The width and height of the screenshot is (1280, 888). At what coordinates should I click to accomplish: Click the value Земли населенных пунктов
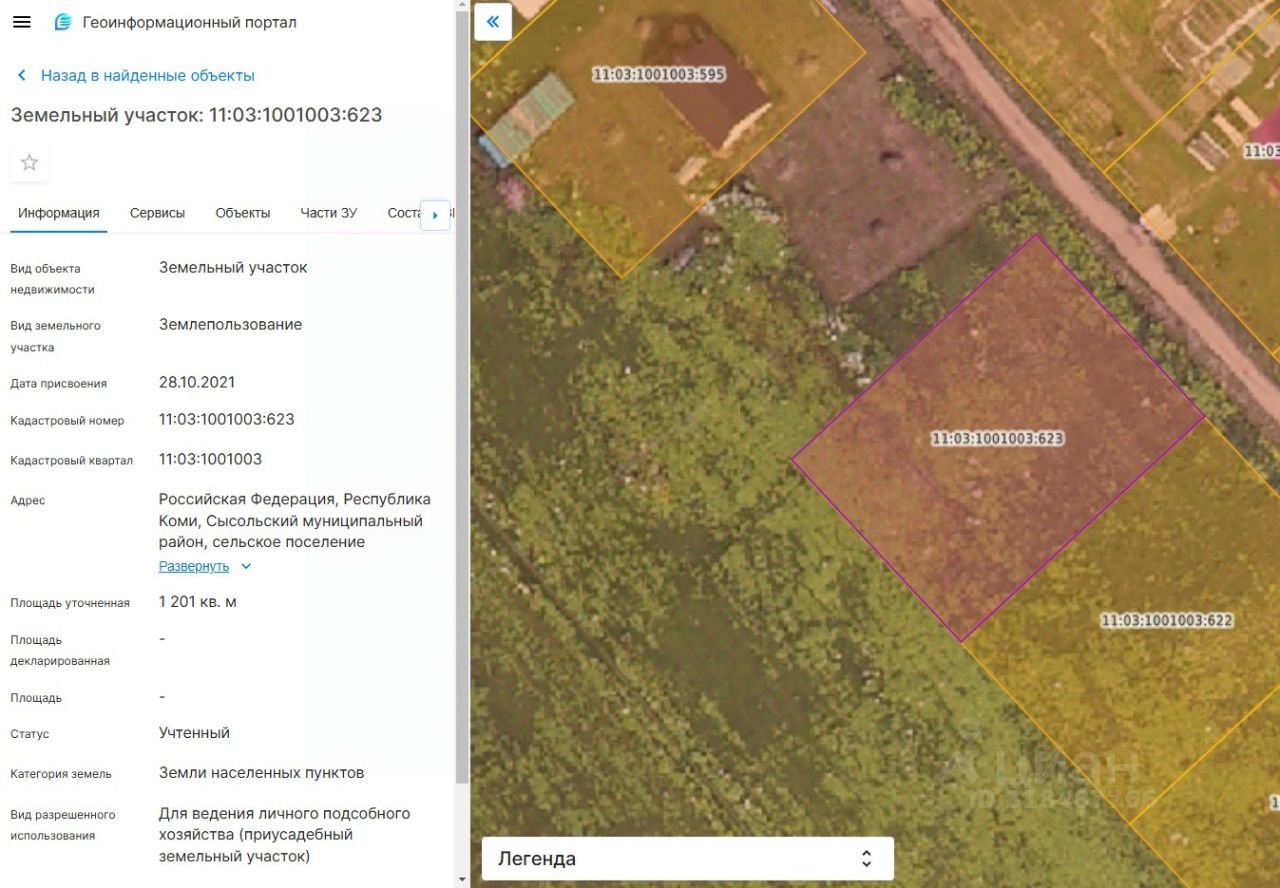coord(262,772)
